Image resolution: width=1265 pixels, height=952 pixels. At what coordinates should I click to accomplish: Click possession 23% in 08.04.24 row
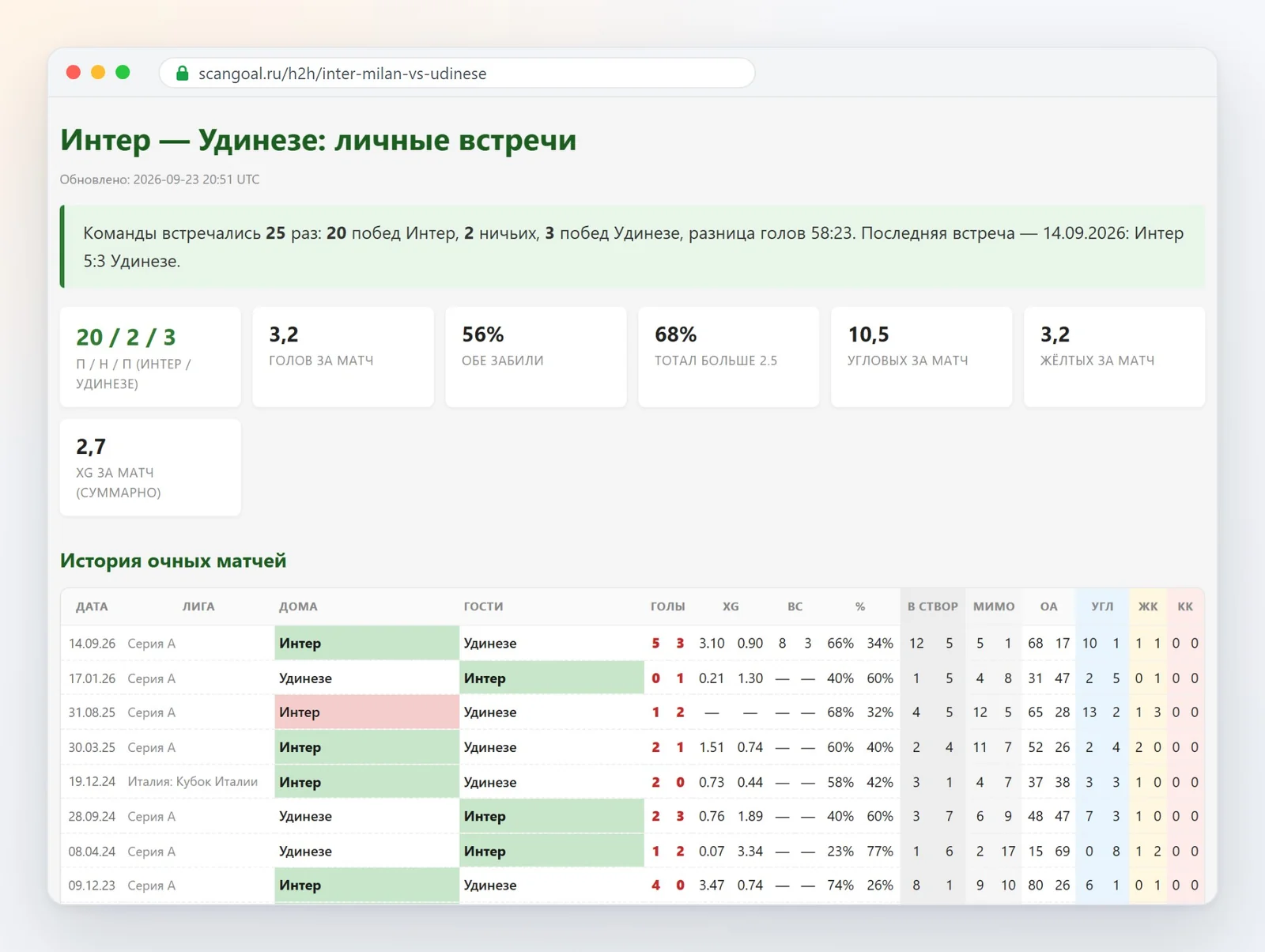point(840,852)
